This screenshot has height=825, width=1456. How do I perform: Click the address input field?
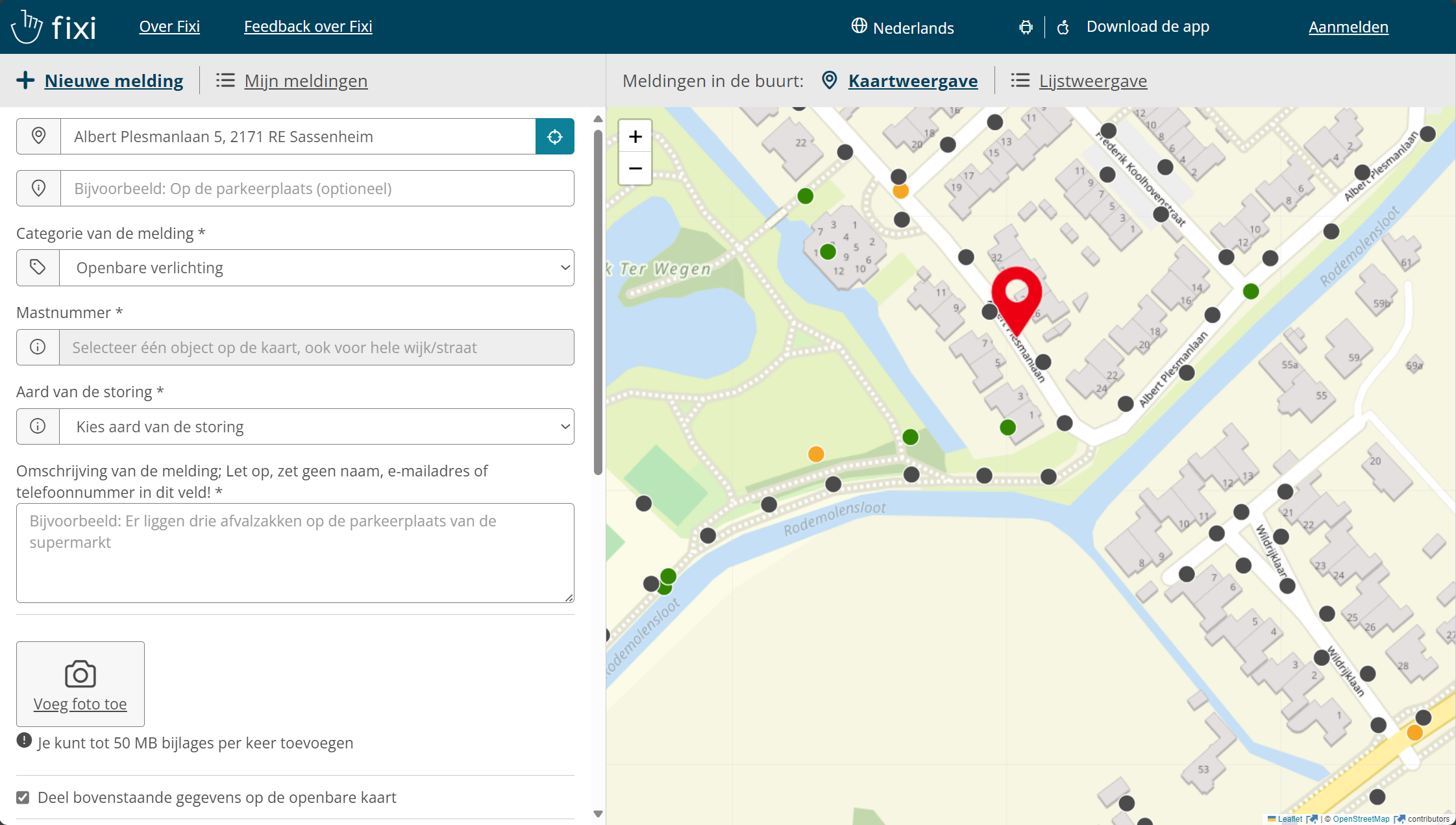(x=298, y=136)
